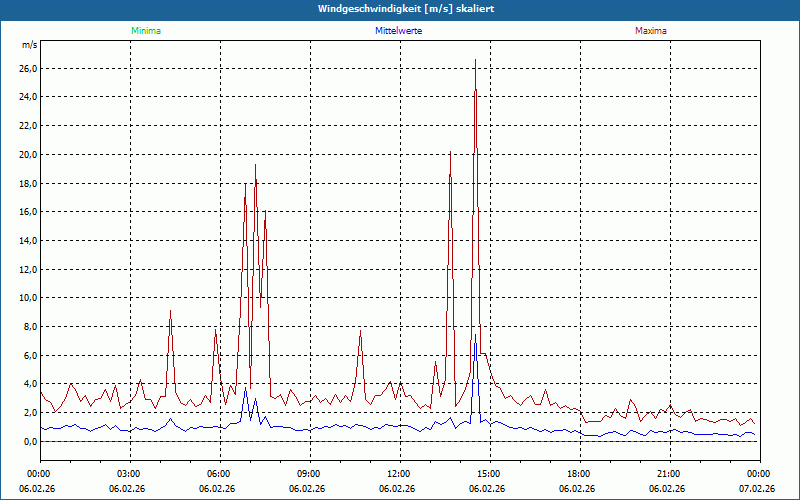Click the 18:00 time axis label
This screenshot has height=500, width=800.
pyautogui.click(x=580, y=474)
